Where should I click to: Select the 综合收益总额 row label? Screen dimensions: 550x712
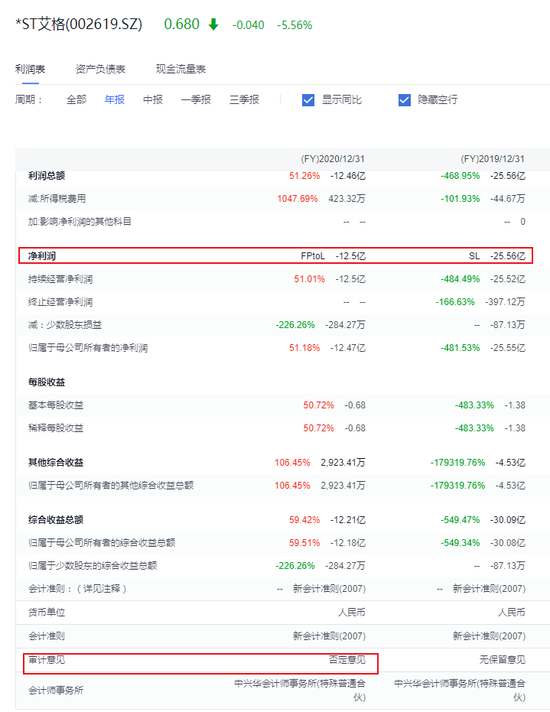point(56,519)
